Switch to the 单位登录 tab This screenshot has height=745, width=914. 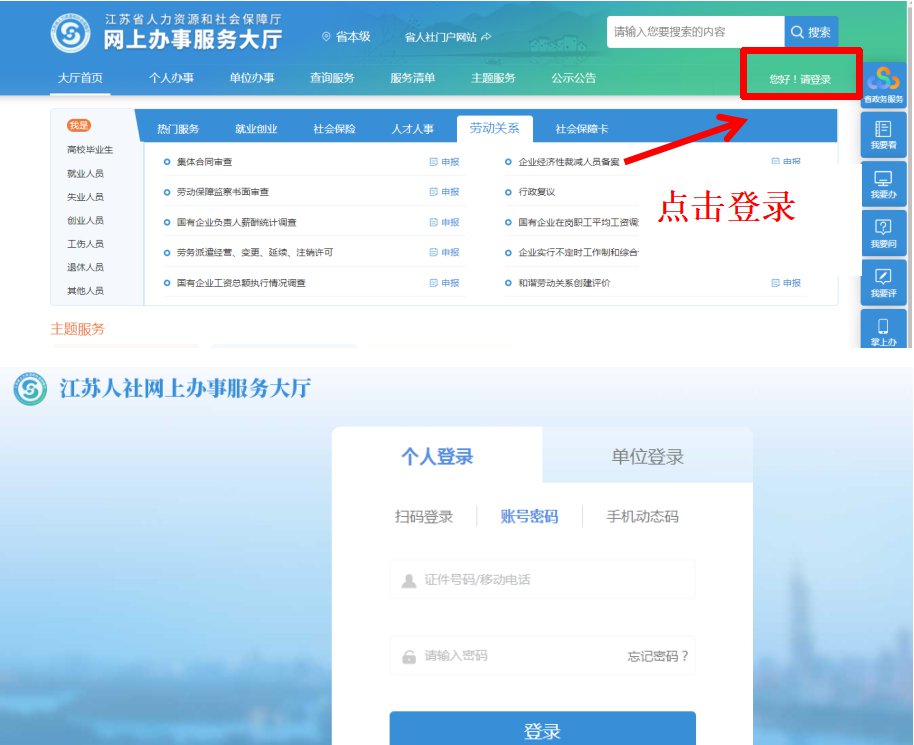[647, 457]
